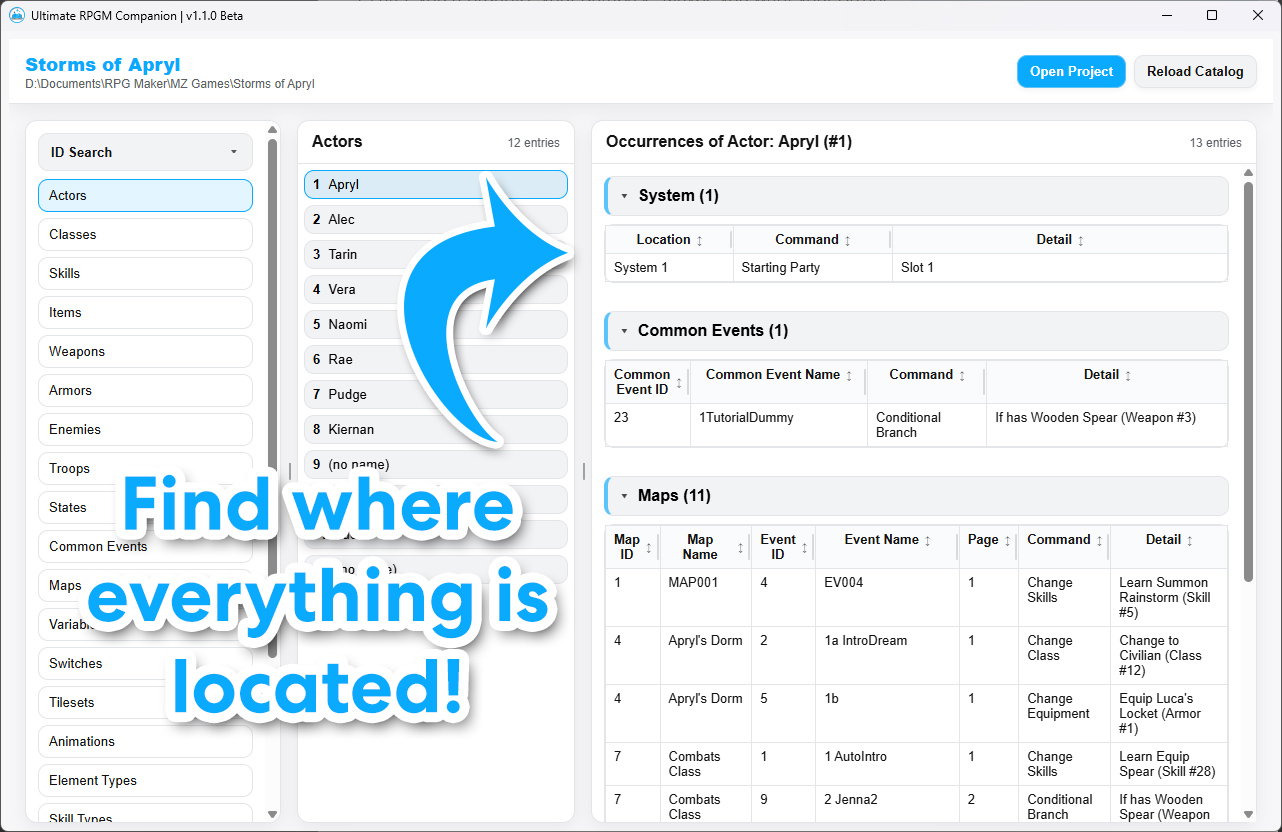Choose actor 8 Kiernan
Image resolution: width=1282 pixels, height=832 pixels.
(x=436, y=430)
